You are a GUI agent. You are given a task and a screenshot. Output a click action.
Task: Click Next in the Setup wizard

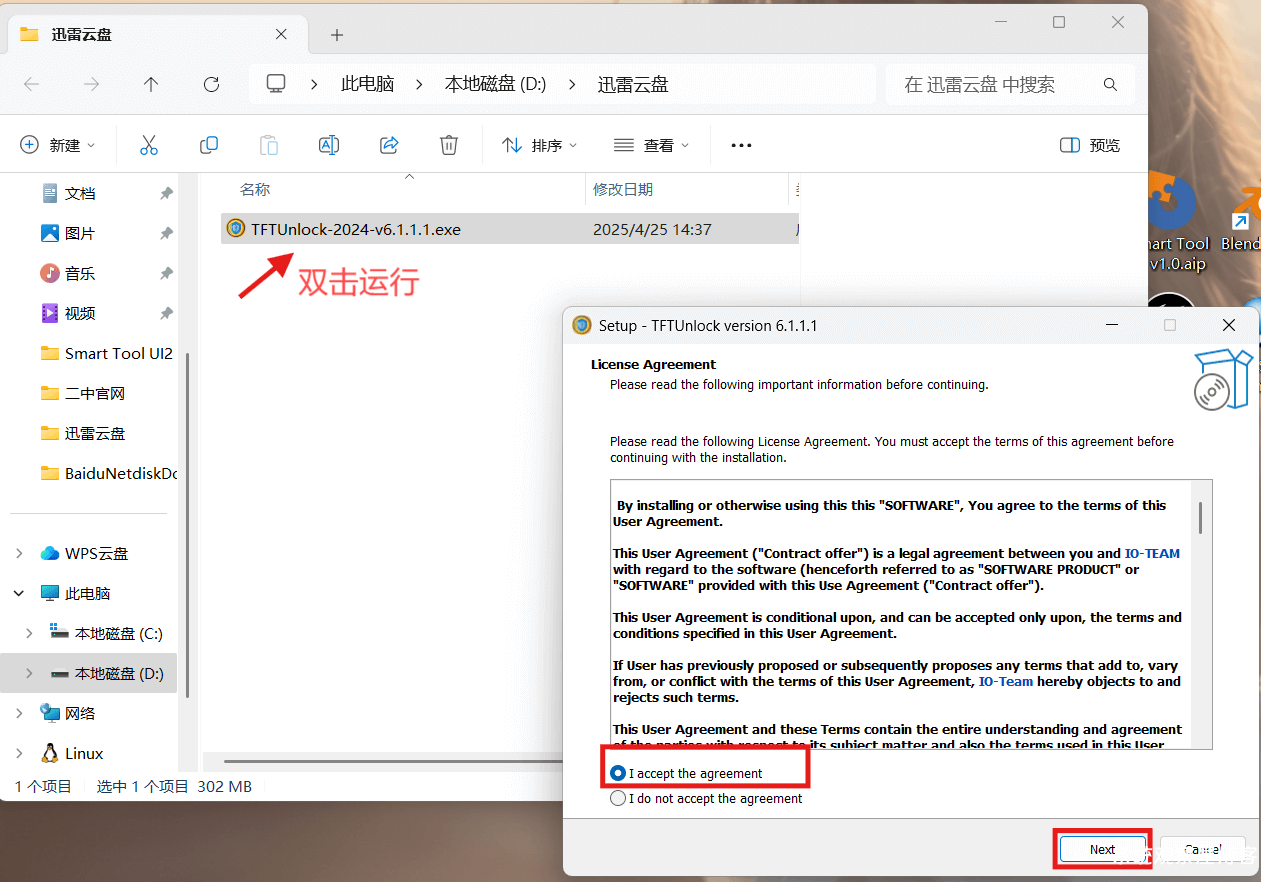(1102, 849)
